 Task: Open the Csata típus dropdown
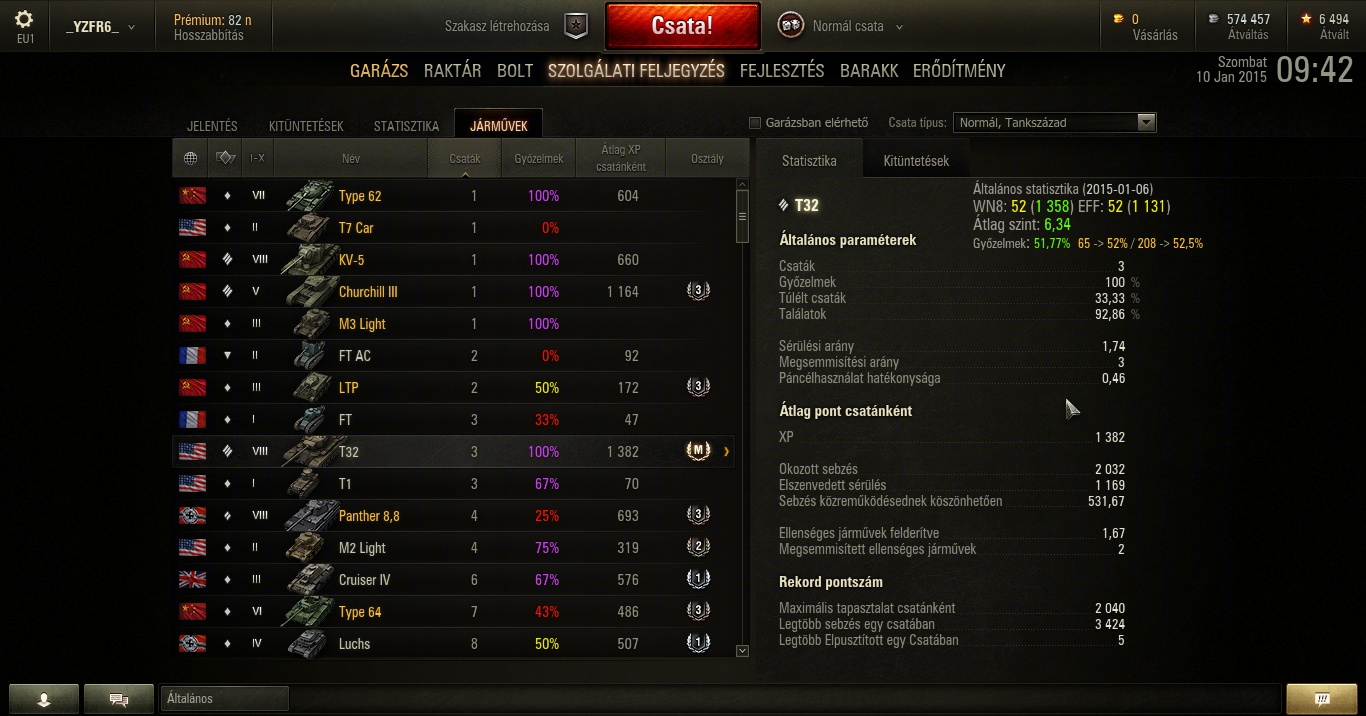[x=1055, y=123]
